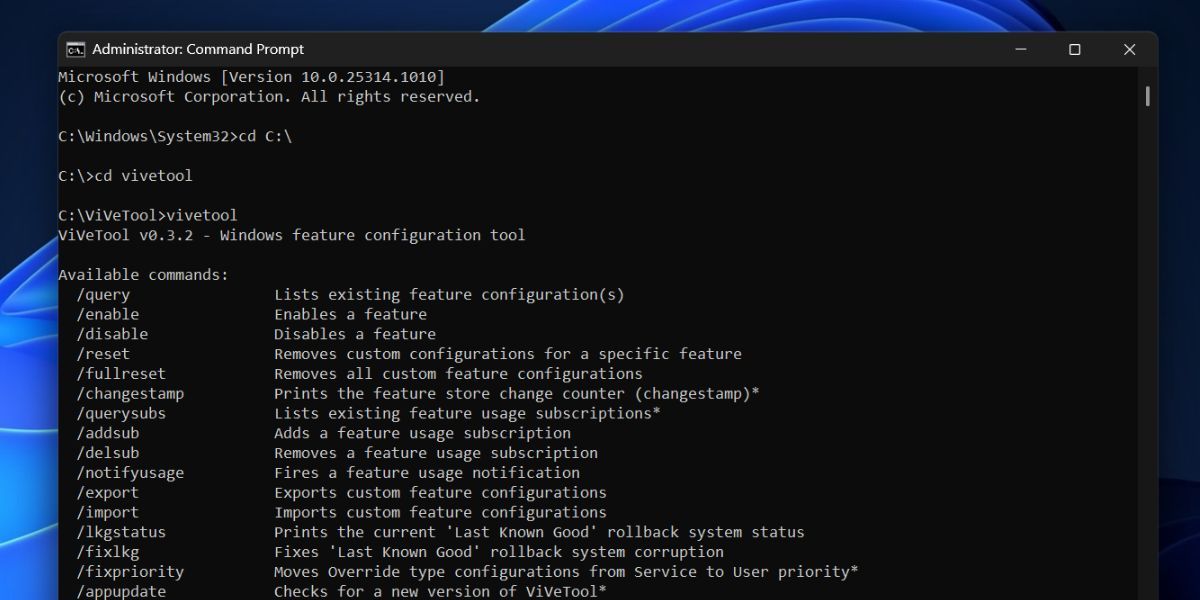Click the 'Available commands:' heading

144,275
